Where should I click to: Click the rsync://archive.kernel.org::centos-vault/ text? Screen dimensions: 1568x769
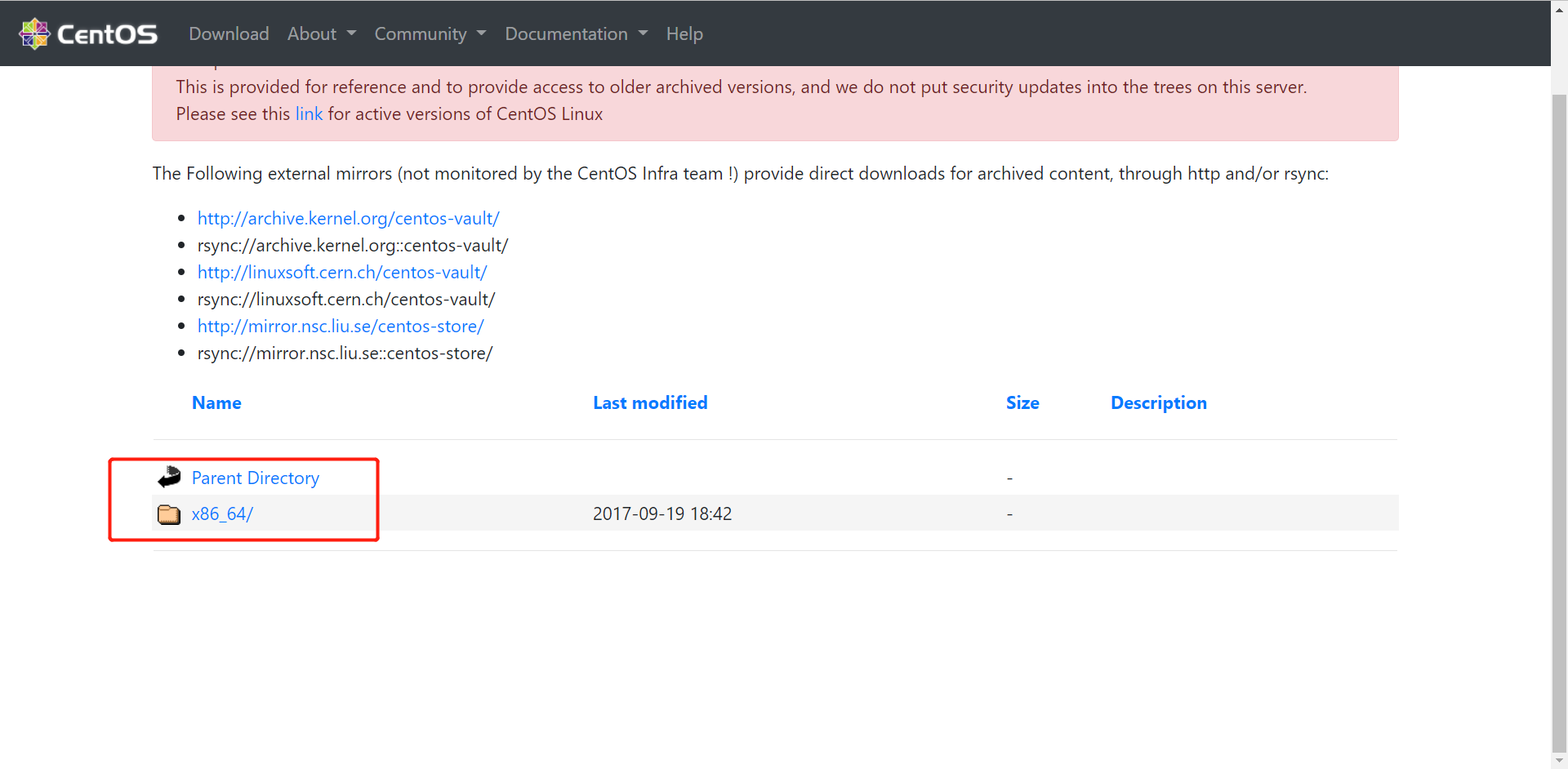click(353, 245)
